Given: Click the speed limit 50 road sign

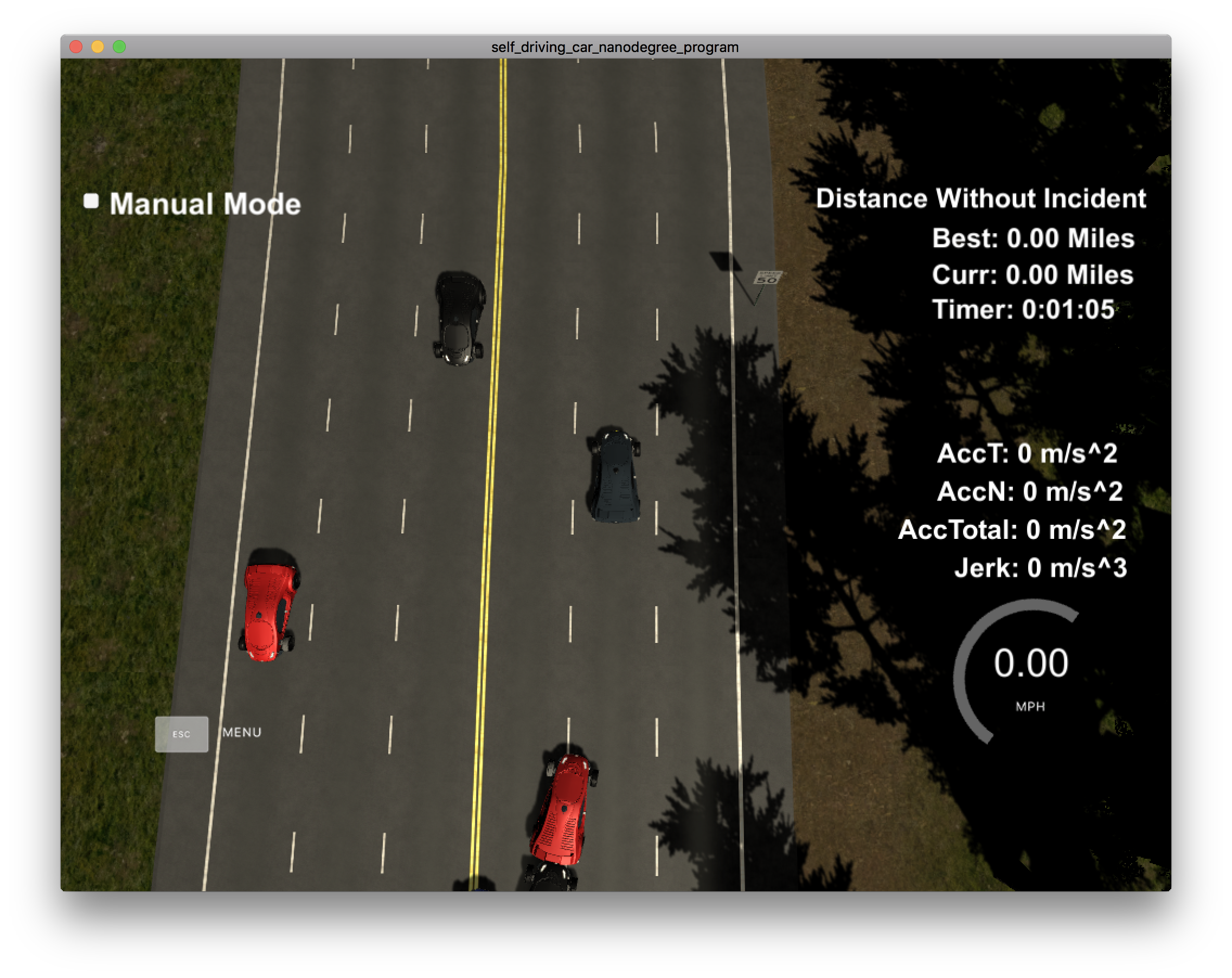Looking at the screenshot, I should click(x=767, y=278).
